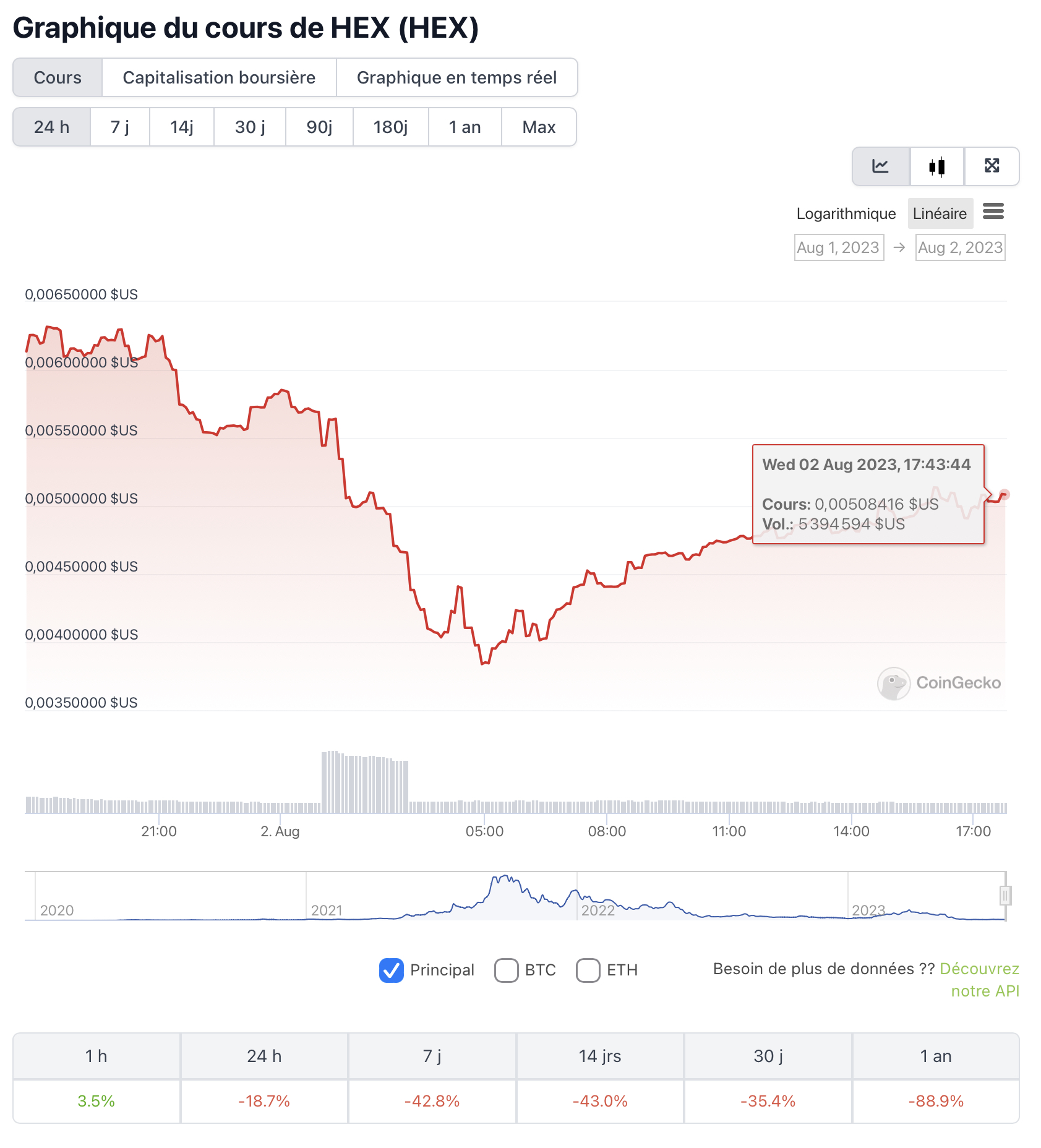Click the 2021 region in the navigator timeline
Viewport: 1041px width, 1148px height.
tap(327, 910)
